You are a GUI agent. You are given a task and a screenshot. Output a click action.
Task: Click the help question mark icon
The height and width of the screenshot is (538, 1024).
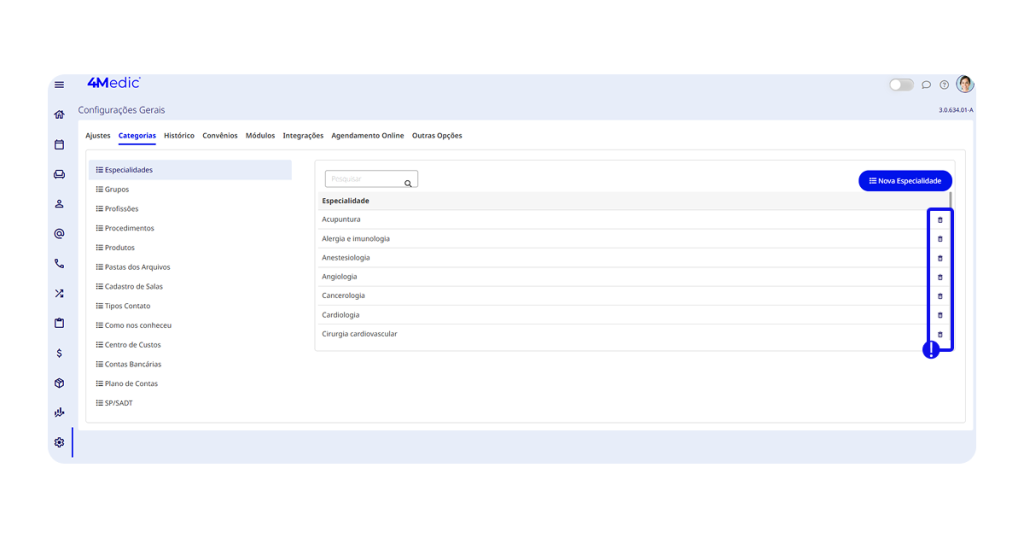(944, 85)
